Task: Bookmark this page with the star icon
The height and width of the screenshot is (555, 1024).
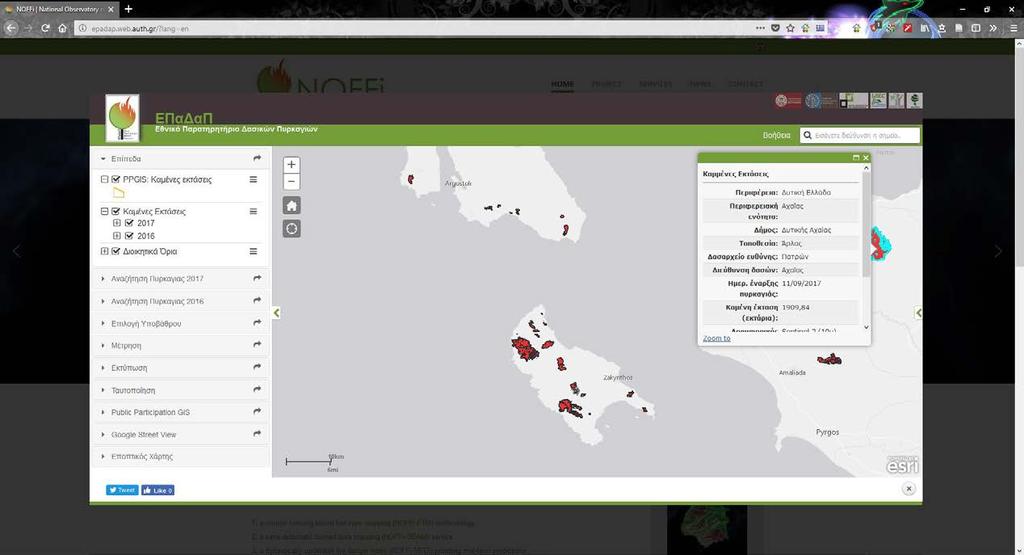Action: click(x=790, y=28)
